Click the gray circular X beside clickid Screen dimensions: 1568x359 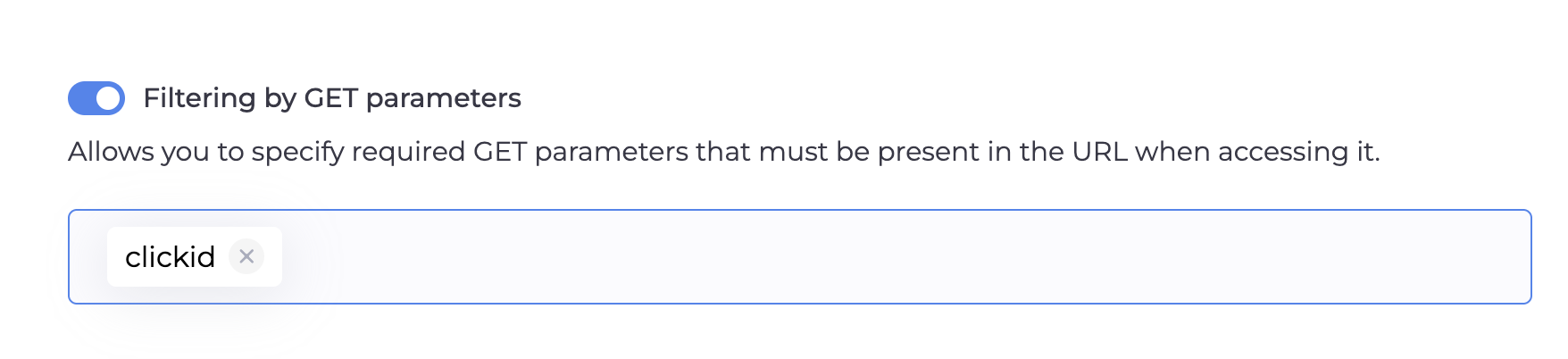click(x=246, y=257)
